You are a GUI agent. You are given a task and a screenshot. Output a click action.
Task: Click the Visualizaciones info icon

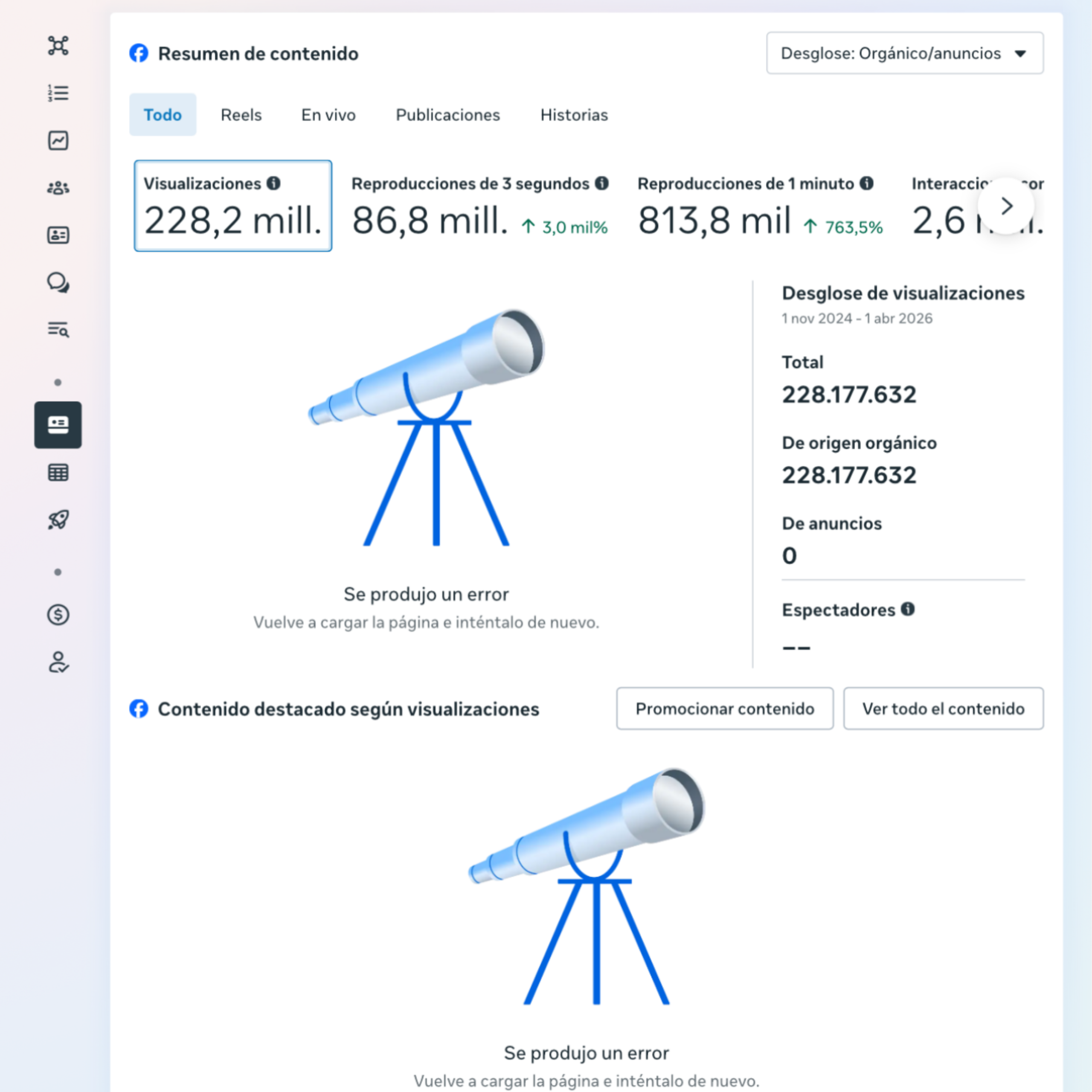point(273,183)
